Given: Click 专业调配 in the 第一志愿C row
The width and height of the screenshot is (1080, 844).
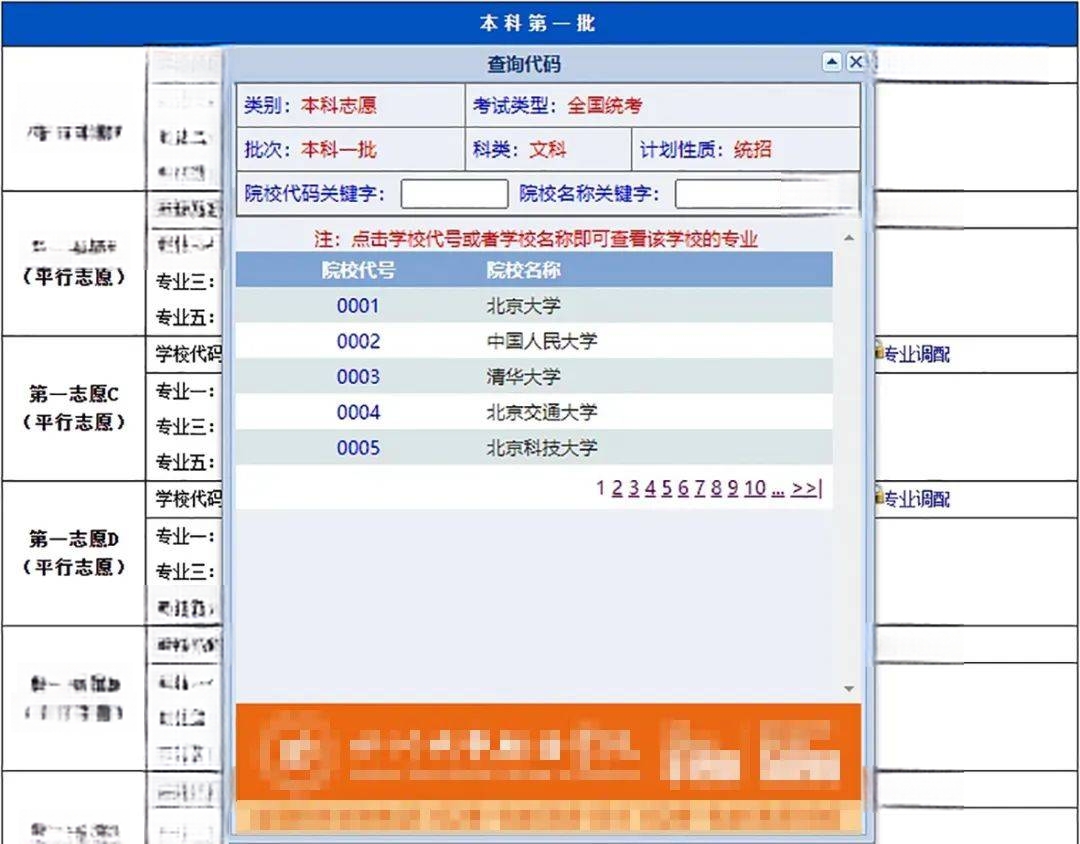Looking at the screenshot, I should point(915,354).
